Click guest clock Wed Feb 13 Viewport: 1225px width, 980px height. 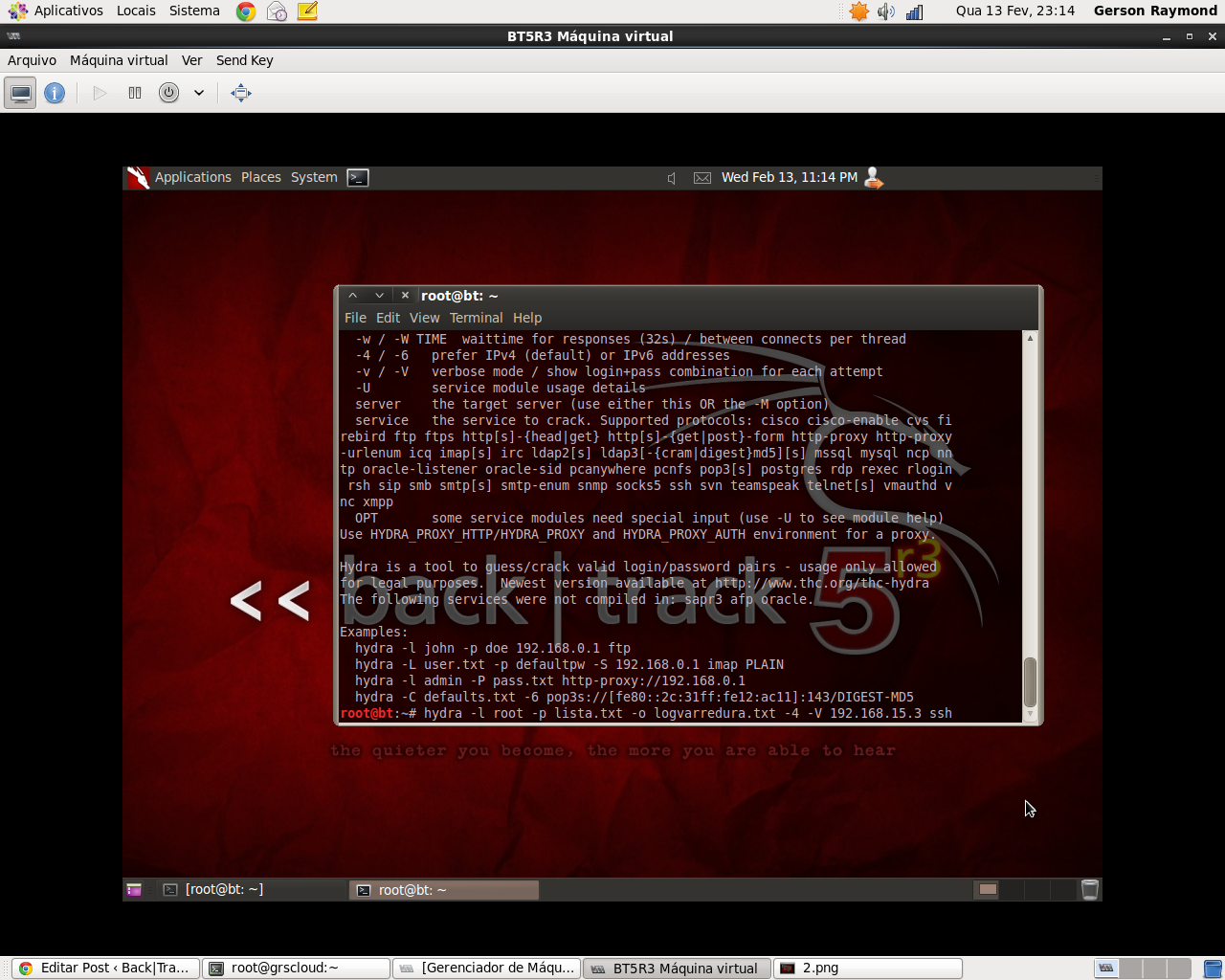point(790,177)
